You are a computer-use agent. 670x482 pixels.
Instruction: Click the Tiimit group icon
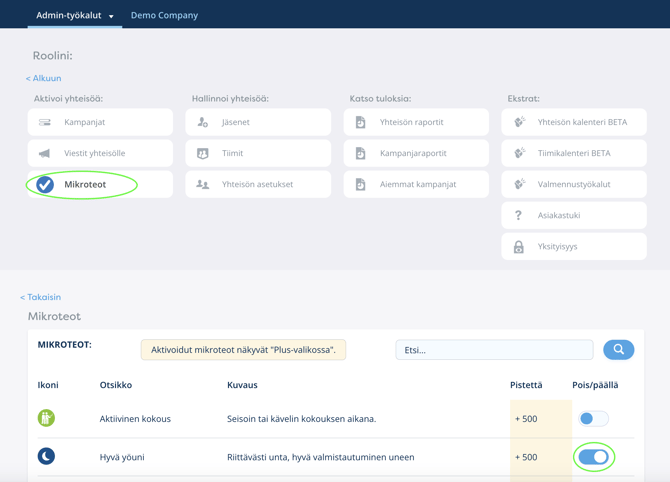point(203,153)
